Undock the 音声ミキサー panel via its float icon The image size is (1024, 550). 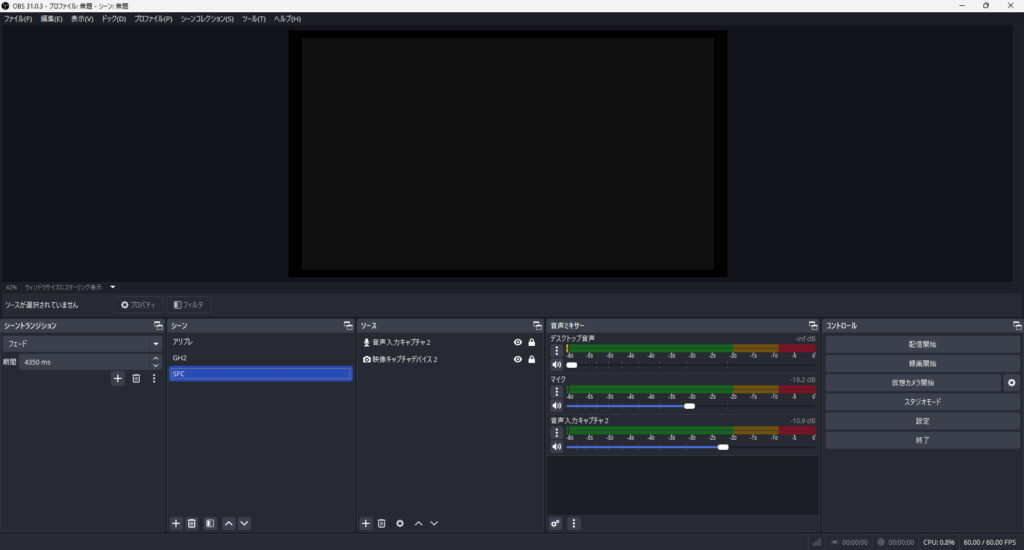click(x=812, y=326)
